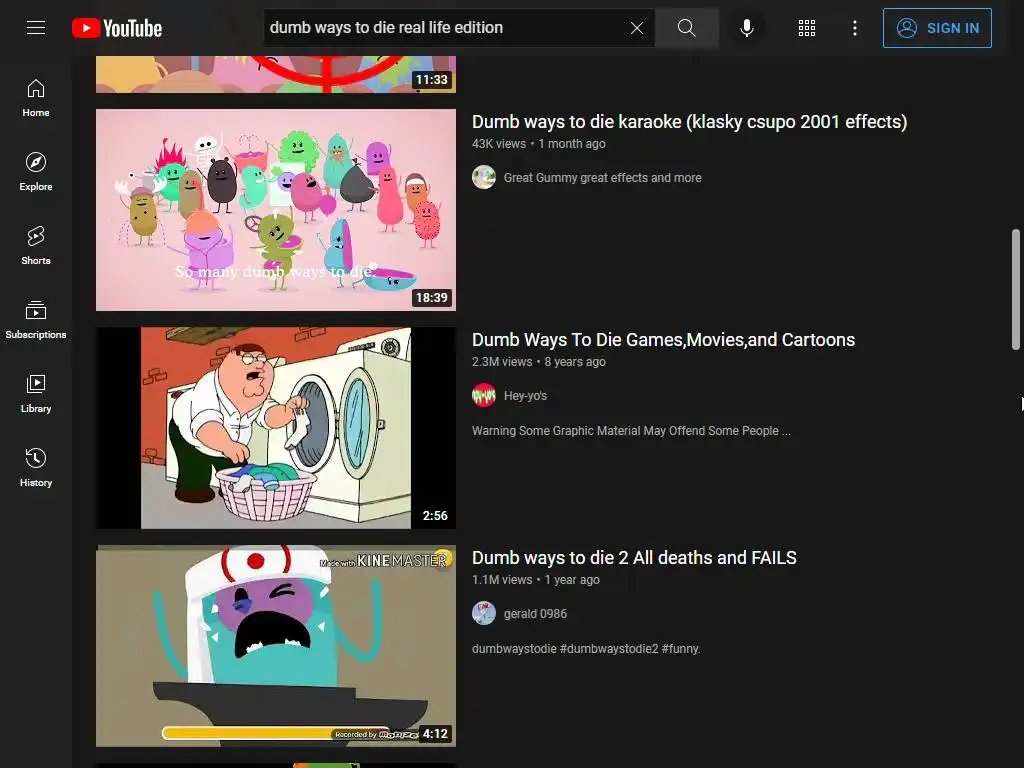Click title 'Dumb Ways To Die Games,Movies,and Cartoons'
1024x768 pixels.
[x=664, y=340]
